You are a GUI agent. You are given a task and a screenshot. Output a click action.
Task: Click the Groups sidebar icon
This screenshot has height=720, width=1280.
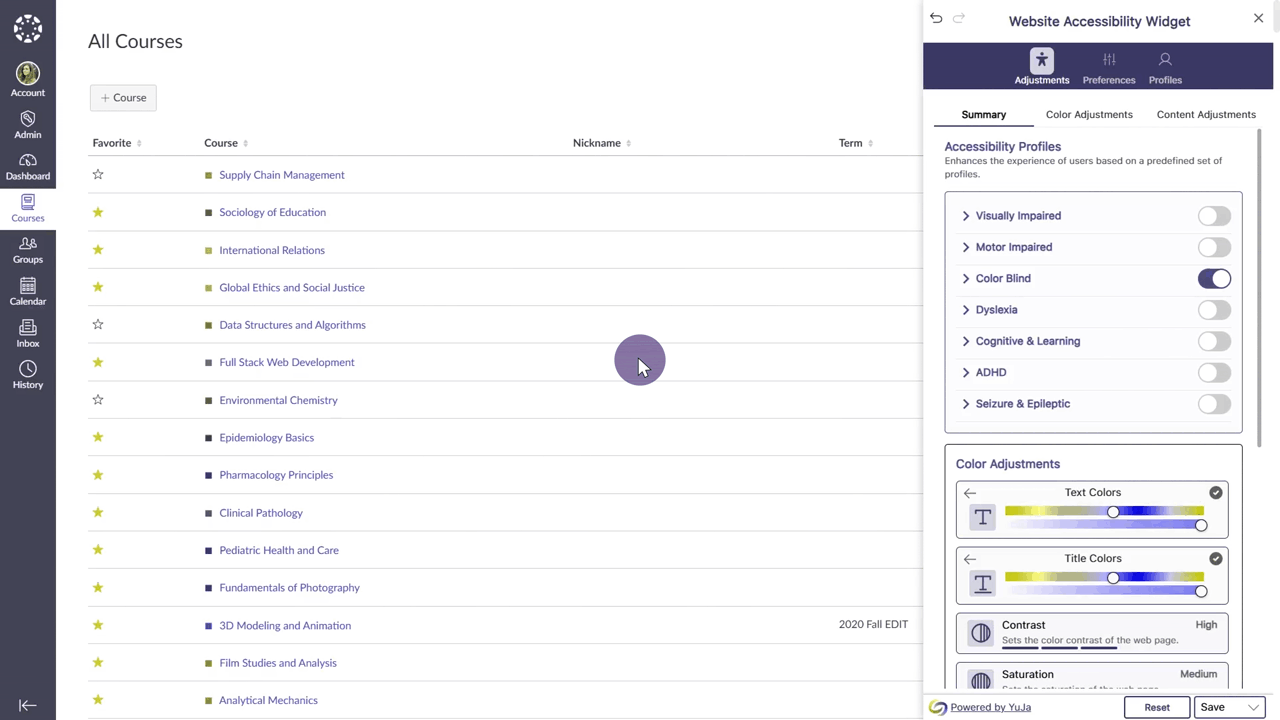pyautogui.click(x=28, y=250)
